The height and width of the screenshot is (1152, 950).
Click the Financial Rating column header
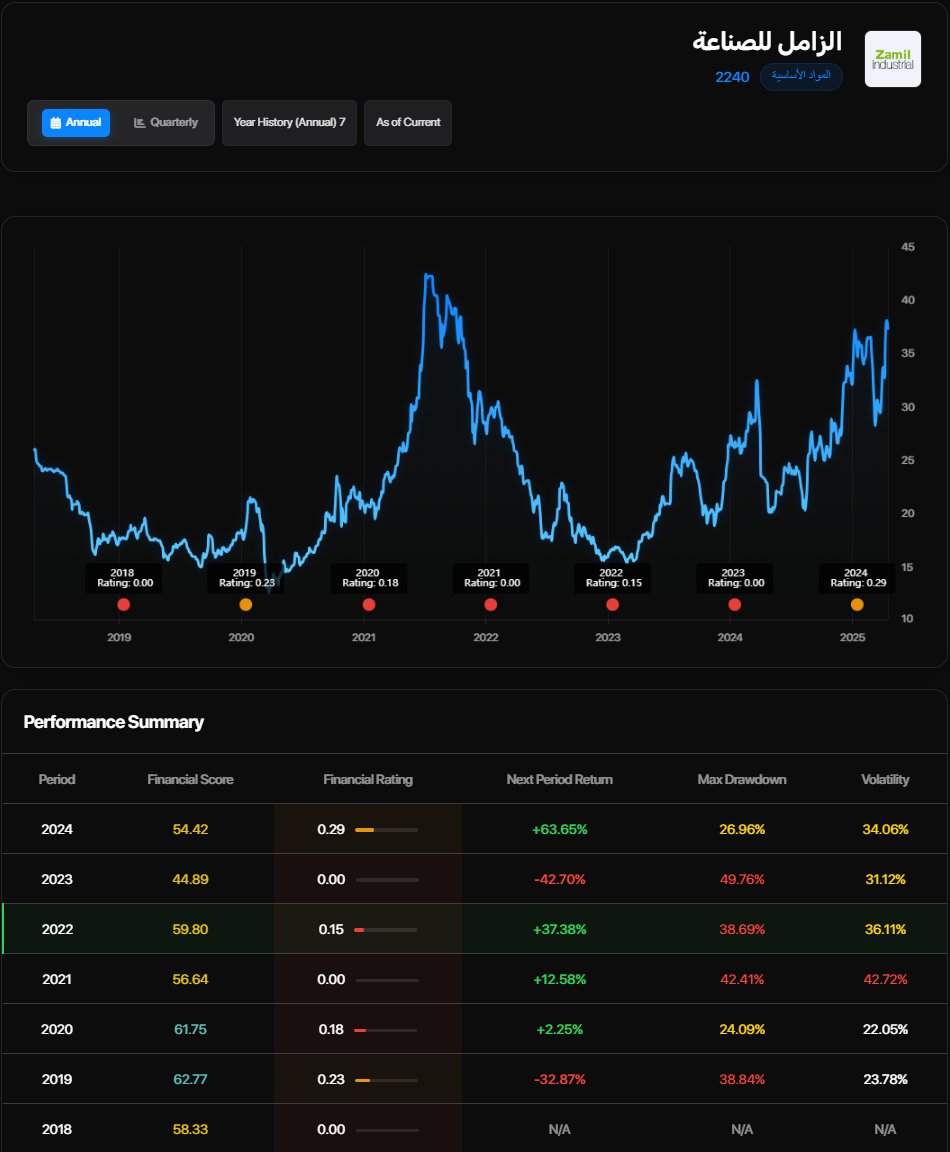pos(368,780)
